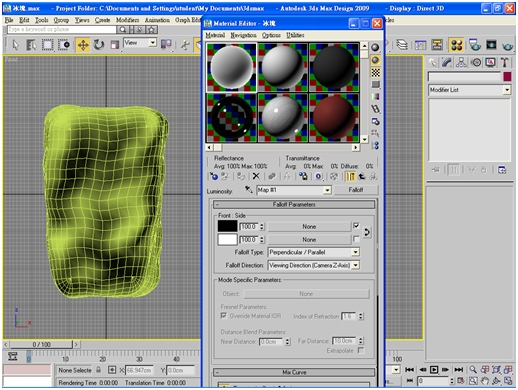Open the Hierarchy panel tab icon

(461, 62)
